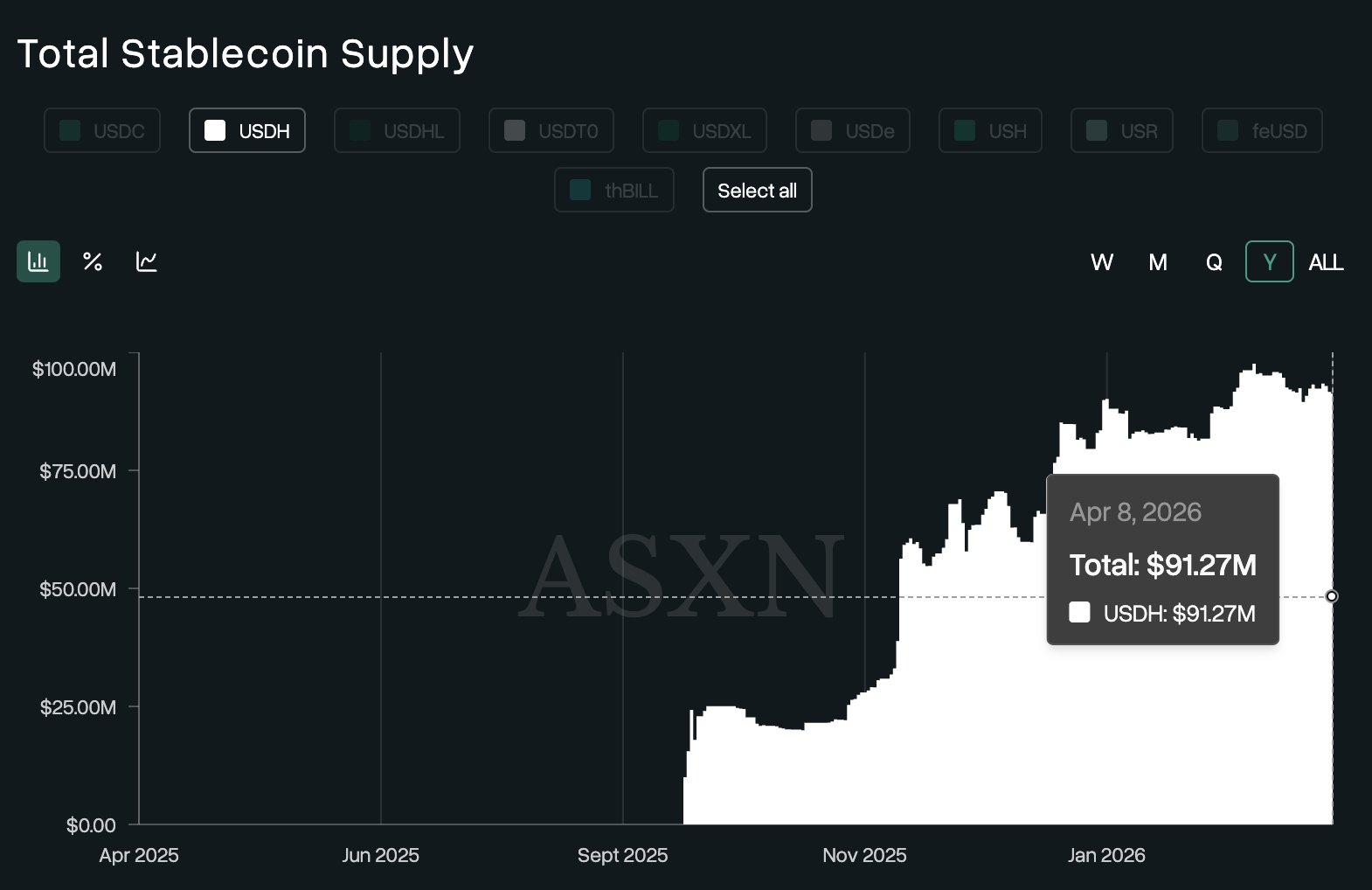Click the hovered data point marker
Viewport: 1372px width, 890px height.
(x=1332, y=596)
